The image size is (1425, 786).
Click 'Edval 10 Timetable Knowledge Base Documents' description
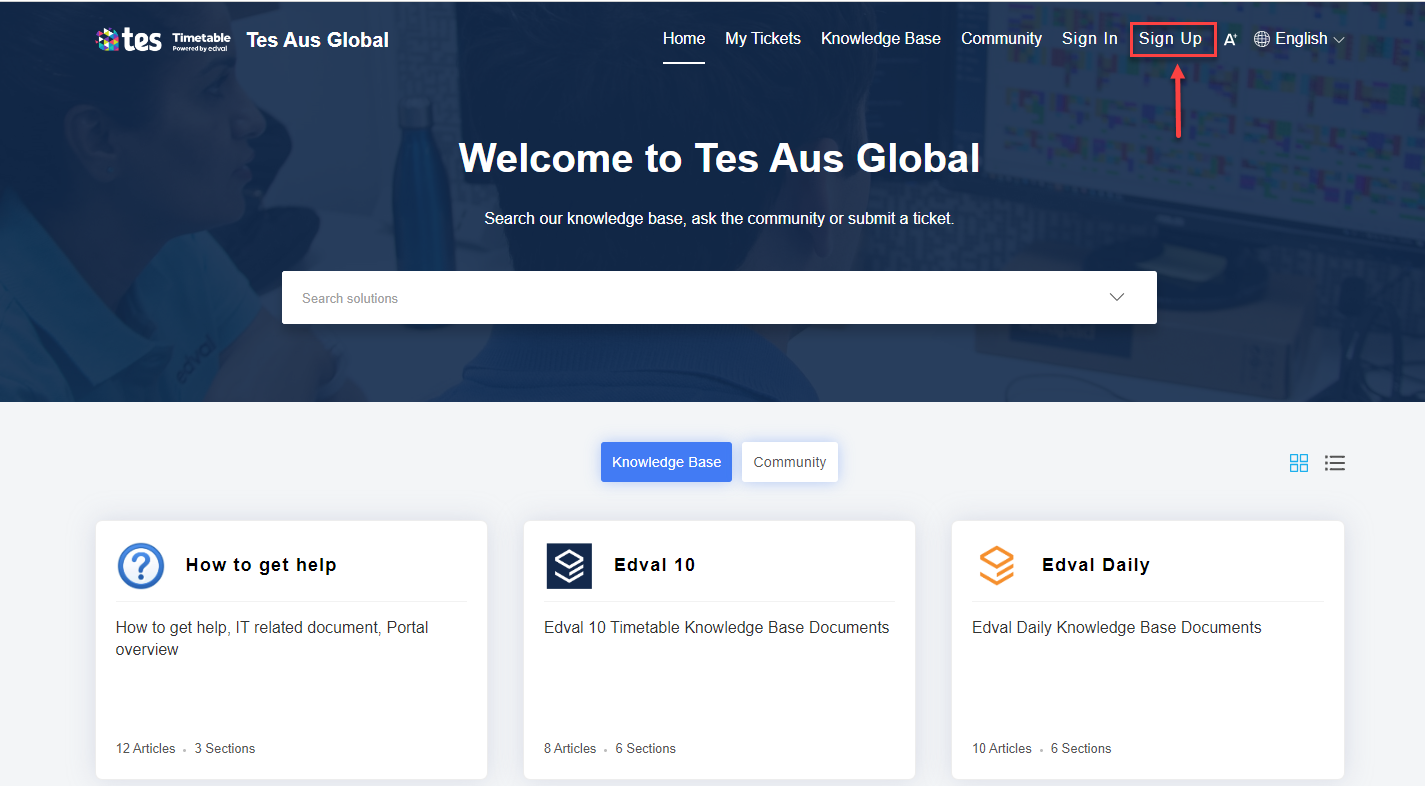tap(717, 628)
